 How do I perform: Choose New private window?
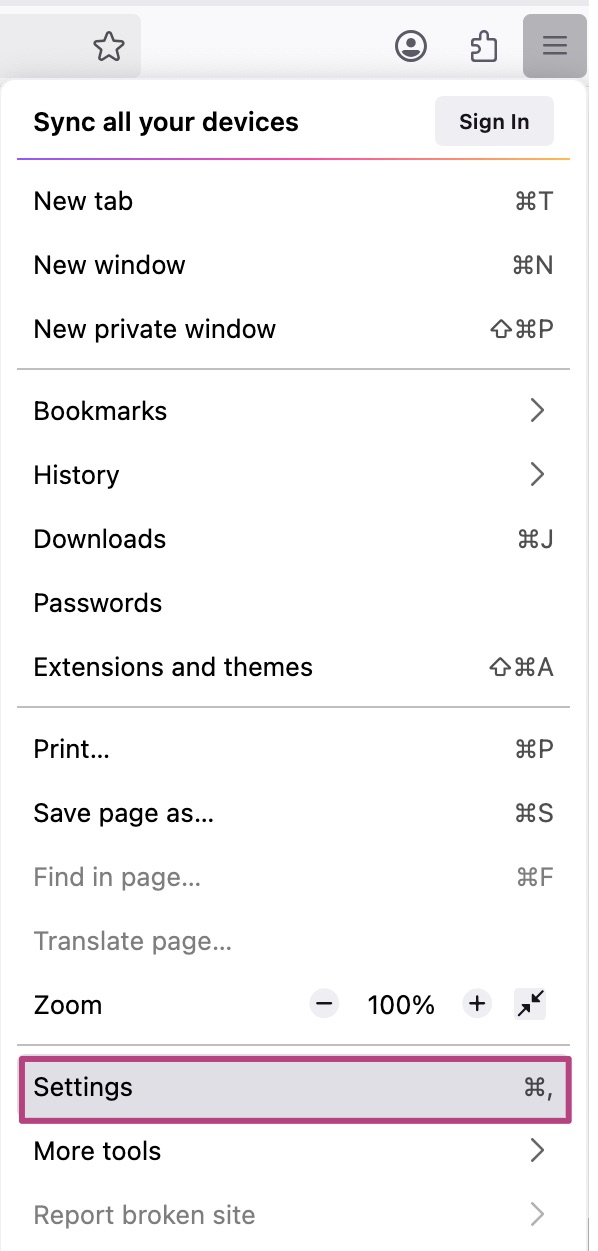click(294, 329)
